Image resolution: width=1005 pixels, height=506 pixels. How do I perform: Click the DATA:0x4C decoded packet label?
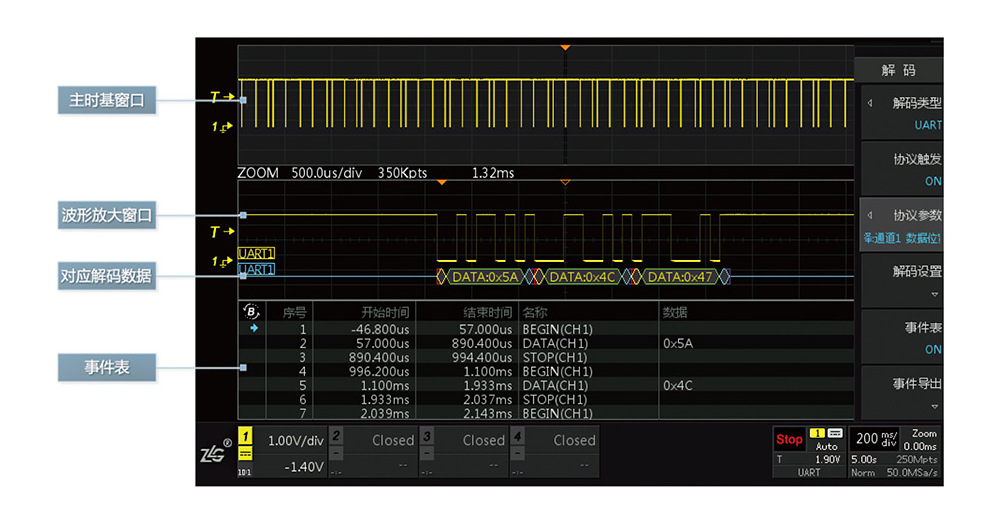[581, 276]
